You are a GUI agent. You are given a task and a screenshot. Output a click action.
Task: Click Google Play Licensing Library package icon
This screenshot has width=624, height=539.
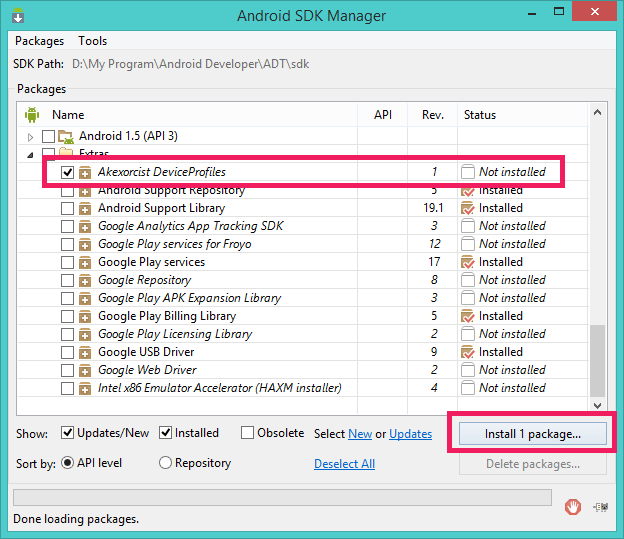tap(84, 334)
